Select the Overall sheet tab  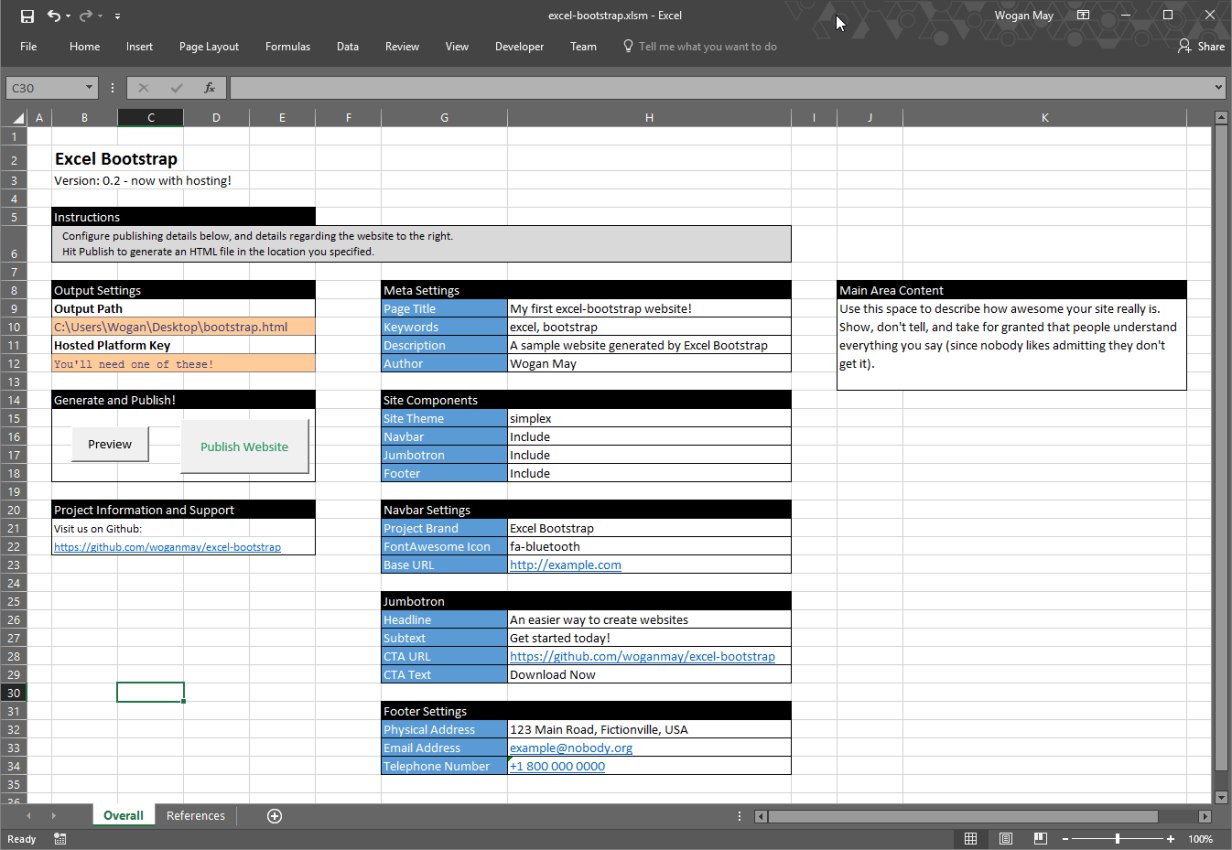click(x=123, y=816)
